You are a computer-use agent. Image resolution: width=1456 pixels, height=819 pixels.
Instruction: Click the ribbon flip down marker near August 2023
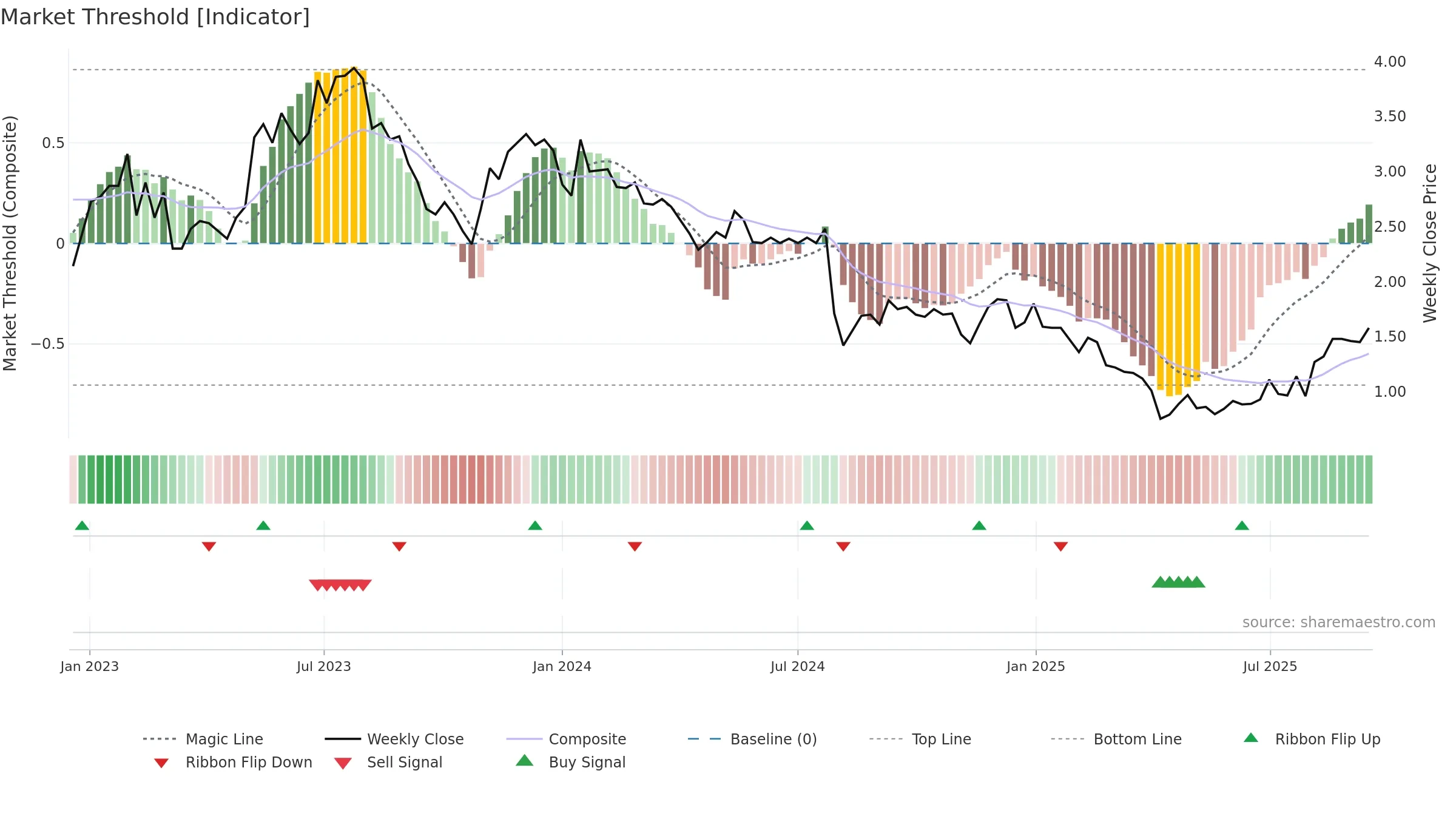click(x=399, y=547)
